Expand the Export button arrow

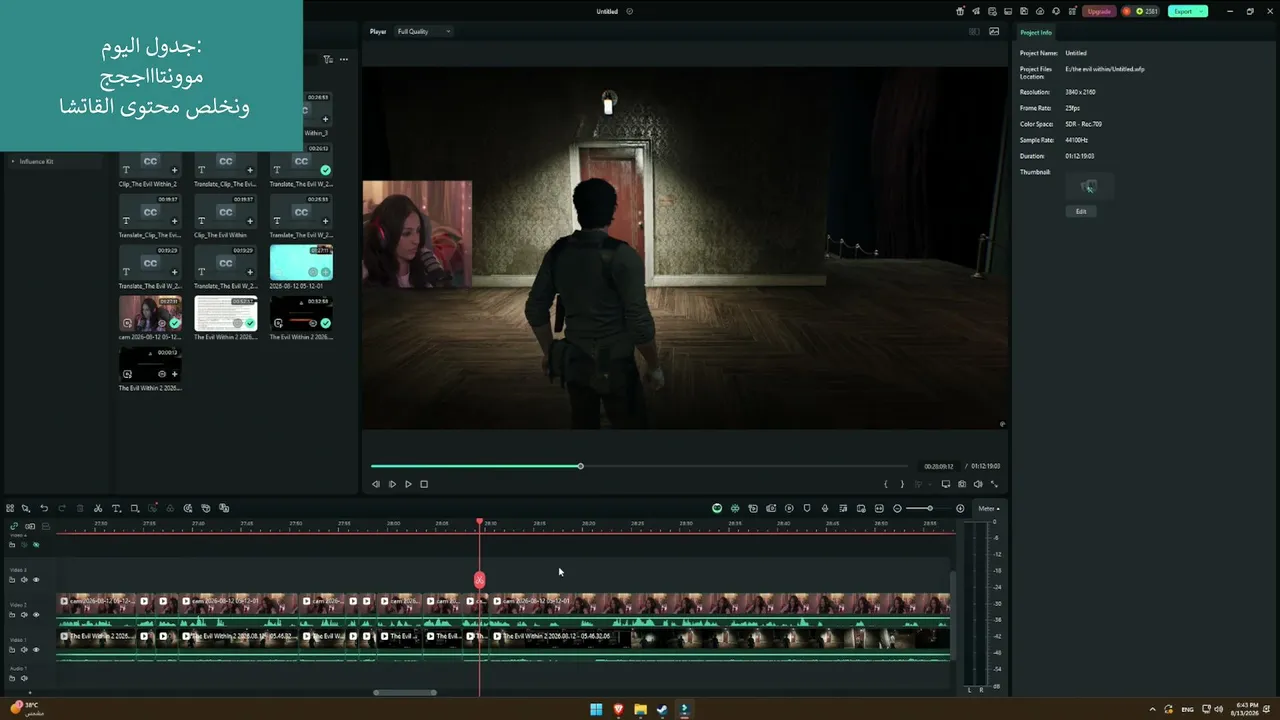click(1201, 11)
